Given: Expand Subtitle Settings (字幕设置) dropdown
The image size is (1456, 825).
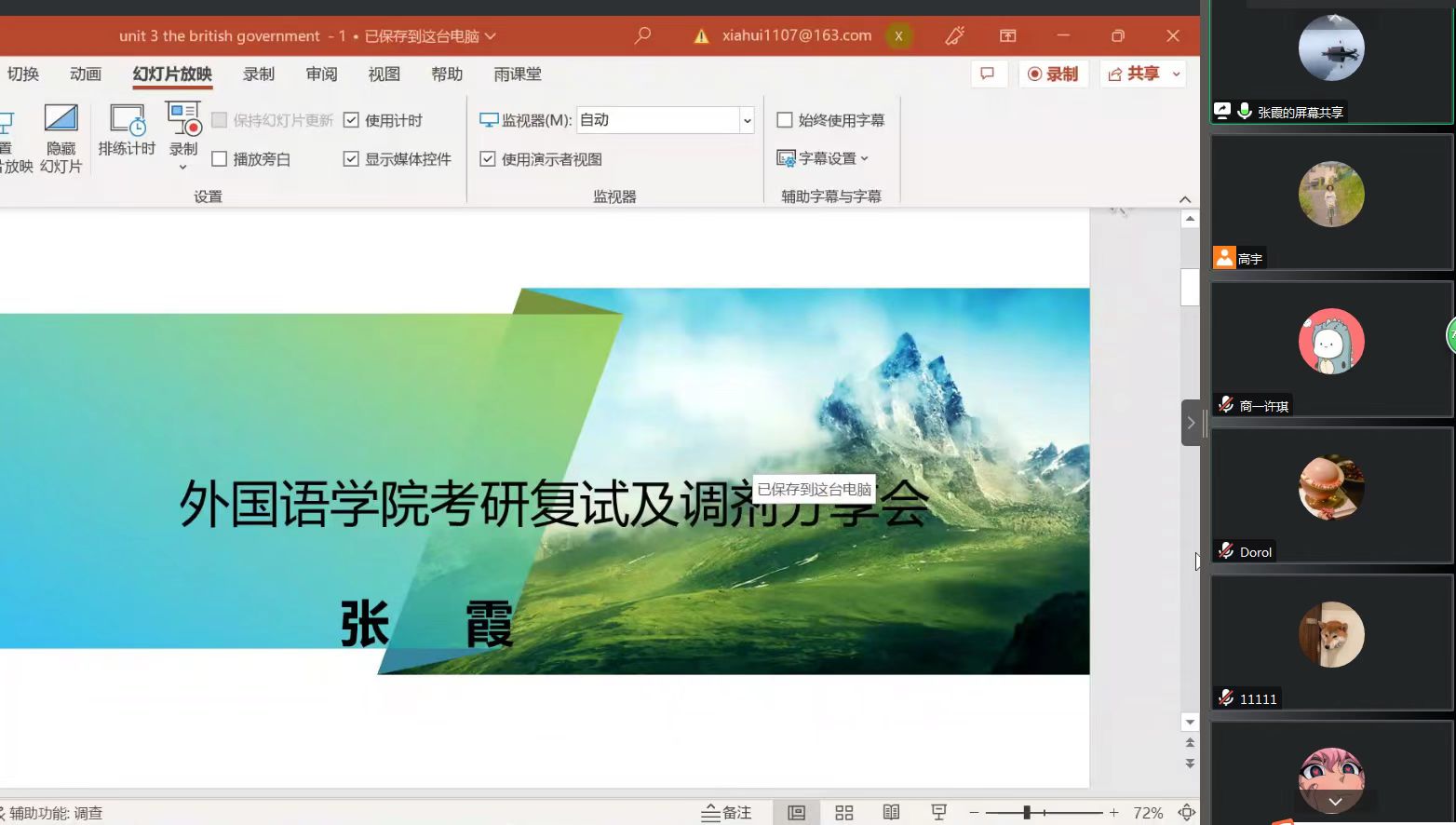Looking at the screenshot, I should pyautogui.click(x=823, y=158).
